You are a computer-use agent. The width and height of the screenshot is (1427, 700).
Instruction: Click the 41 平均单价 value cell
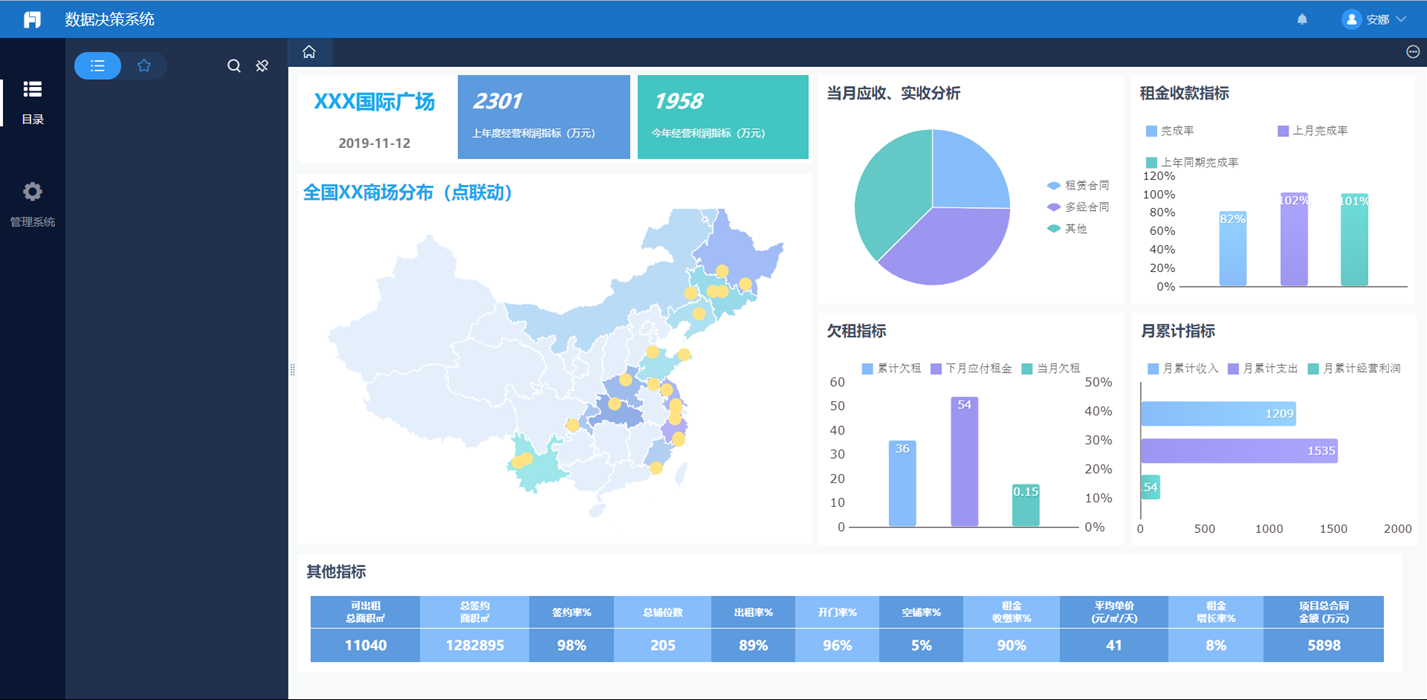tap(1114, 646)
